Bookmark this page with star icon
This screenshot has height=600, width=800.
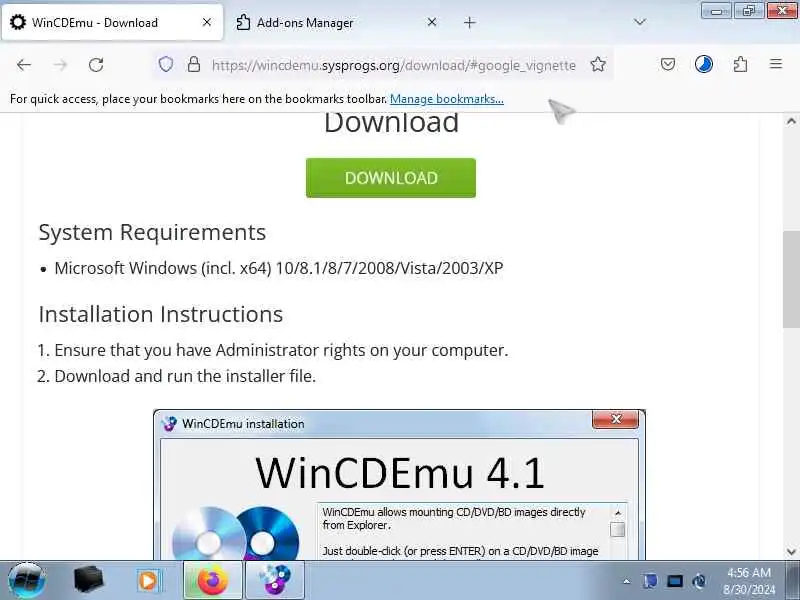[598, 64]
